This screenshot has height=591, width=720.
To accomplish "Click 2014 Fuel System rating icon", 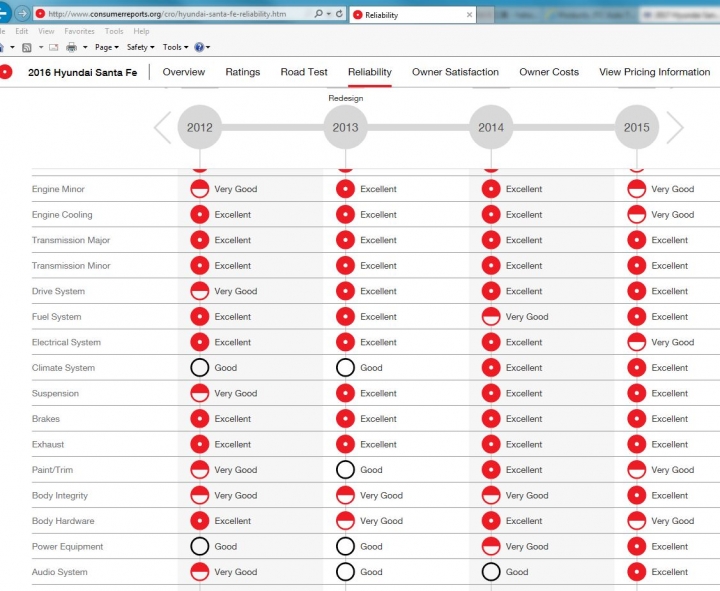I will tap(491, 316).
